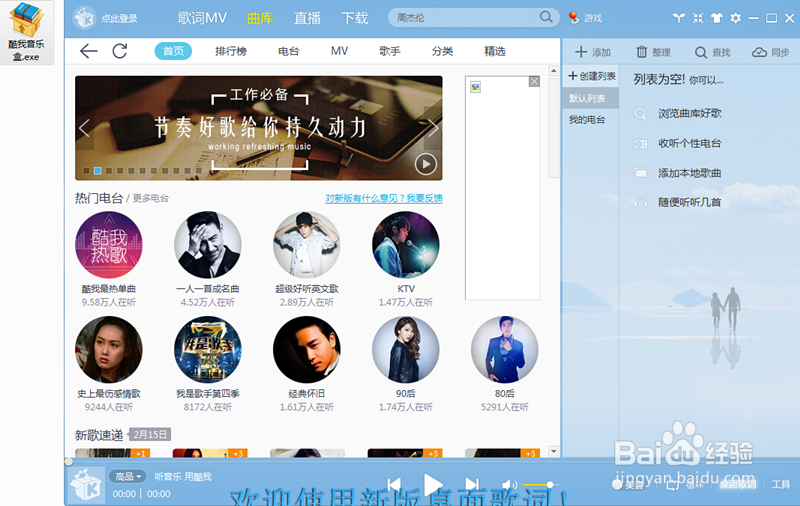800x506 pixels.
Task: Open the KTV radio station
Action: coord(406,245)
